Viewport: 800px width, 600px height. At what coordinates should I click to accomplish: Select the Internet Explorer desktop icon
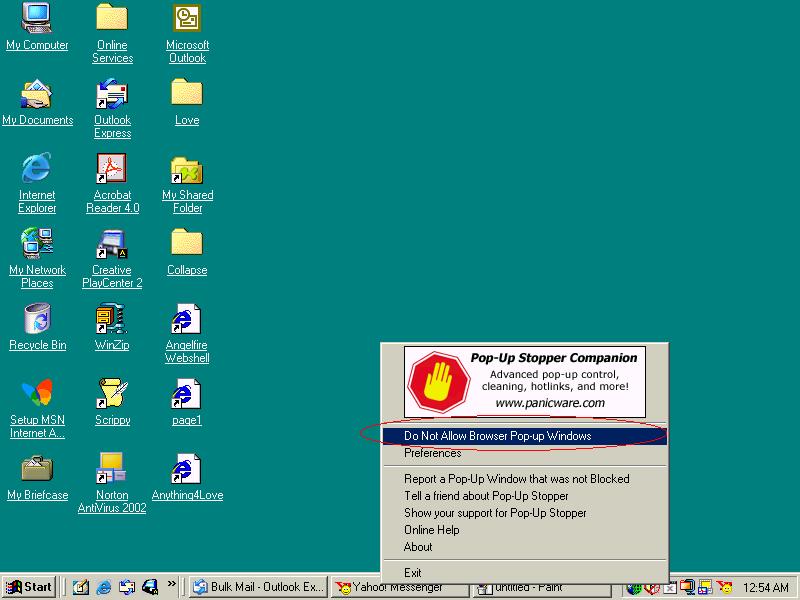pyautogui.click(x=37, y=169)
